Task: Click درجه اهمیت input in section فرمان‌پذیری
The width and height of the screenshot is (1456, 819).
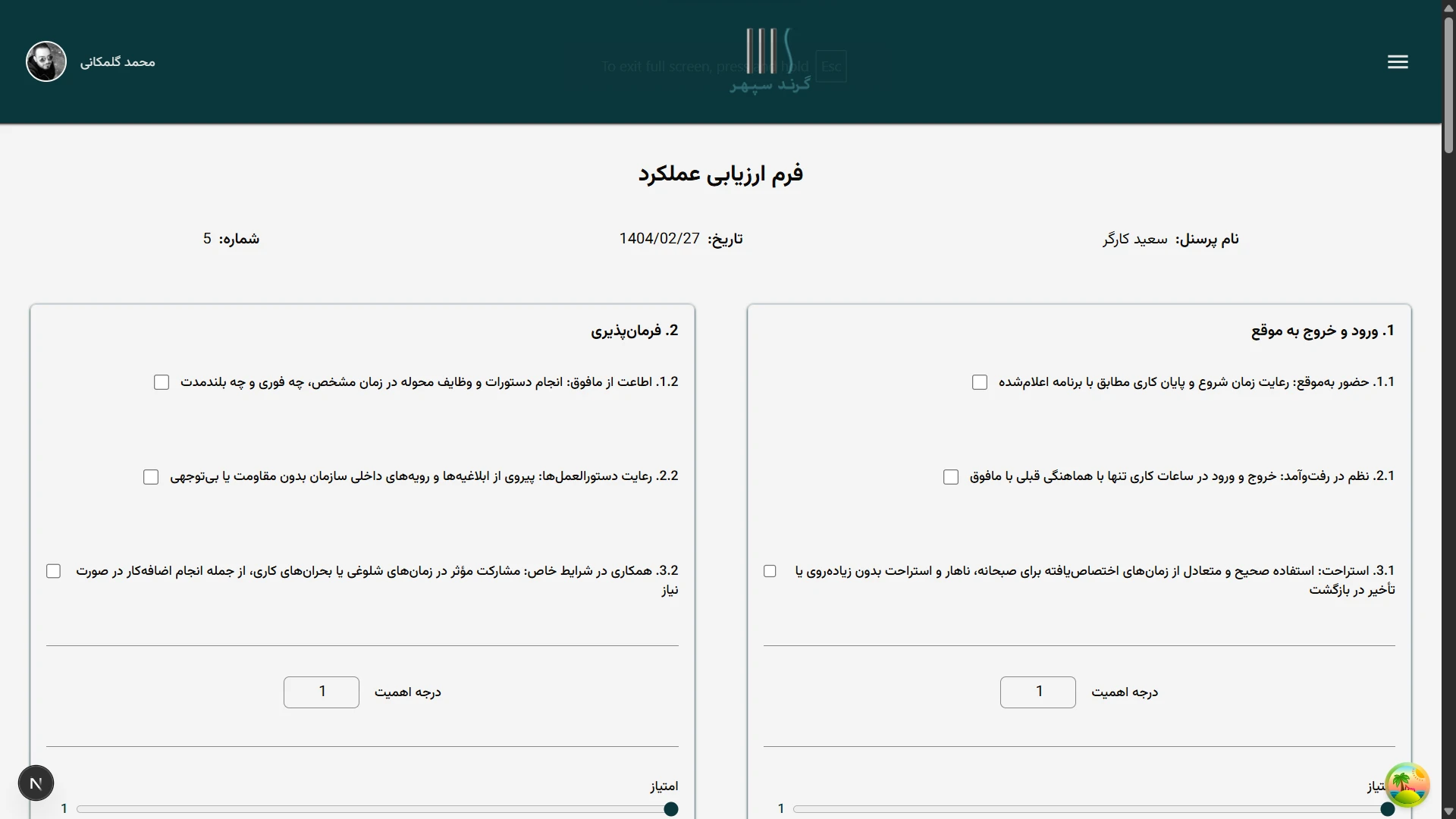Action: [x=322, y=692]
